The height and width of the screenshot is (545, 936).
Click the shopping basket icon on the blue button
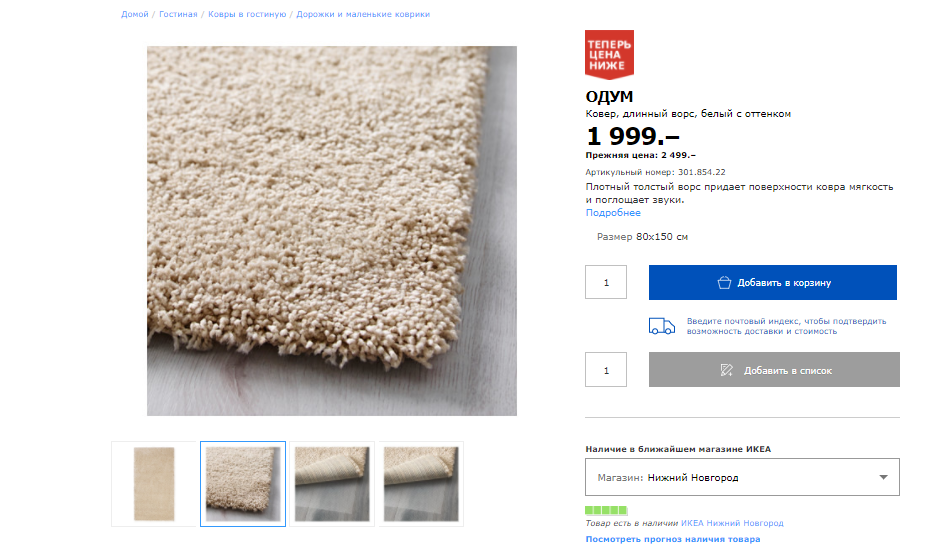(x=725, y=283)
